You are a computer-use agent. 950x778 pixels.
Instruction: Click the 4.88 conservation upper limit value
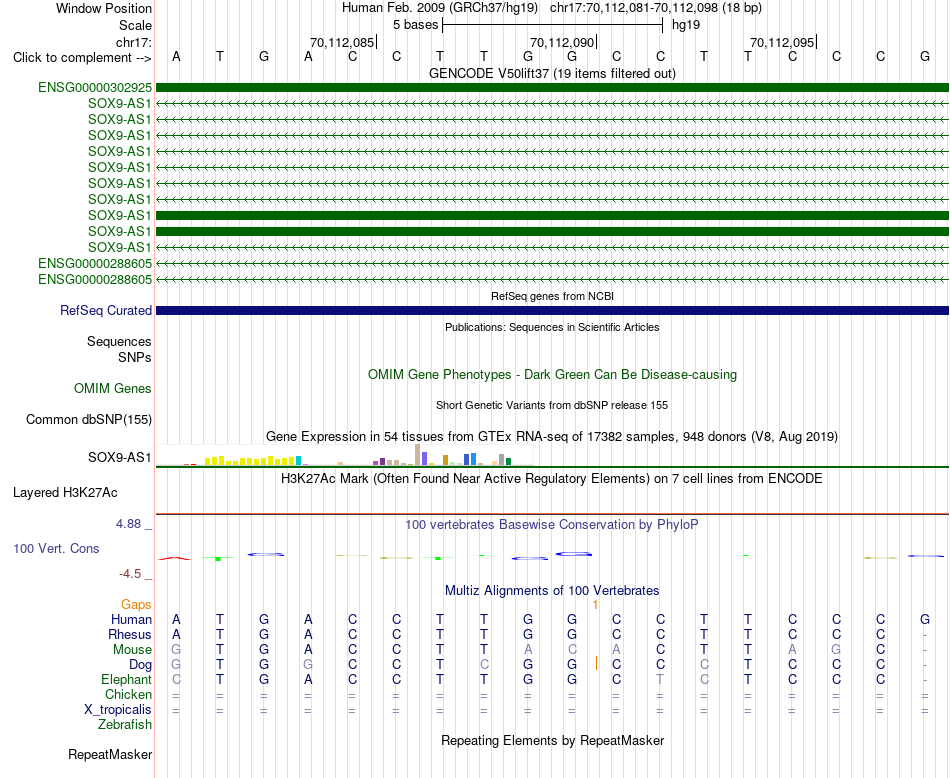(x=128, y=524)
